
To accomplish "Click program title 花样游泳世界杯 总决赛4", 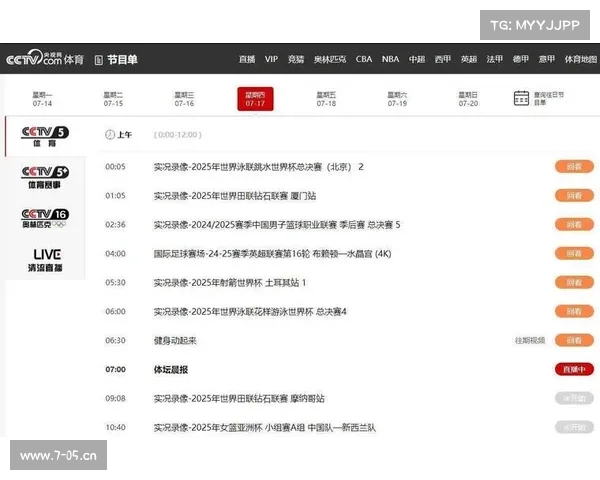I will (250, 312).
